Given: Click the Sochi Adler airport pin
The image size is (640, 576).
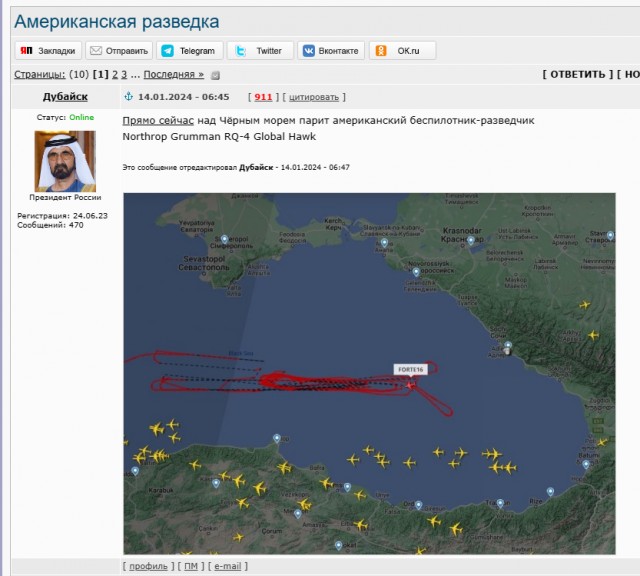Looking at the screenshot, I should click(508, 346).
